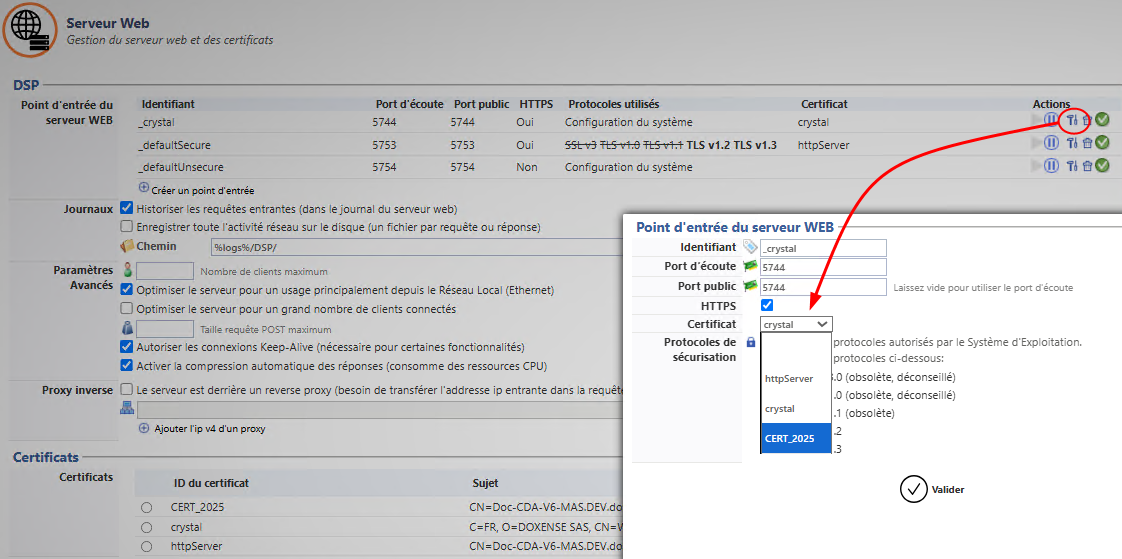Delete the _defaultSecure entry point
1122x559 pixels.
tap(1087, 143)
